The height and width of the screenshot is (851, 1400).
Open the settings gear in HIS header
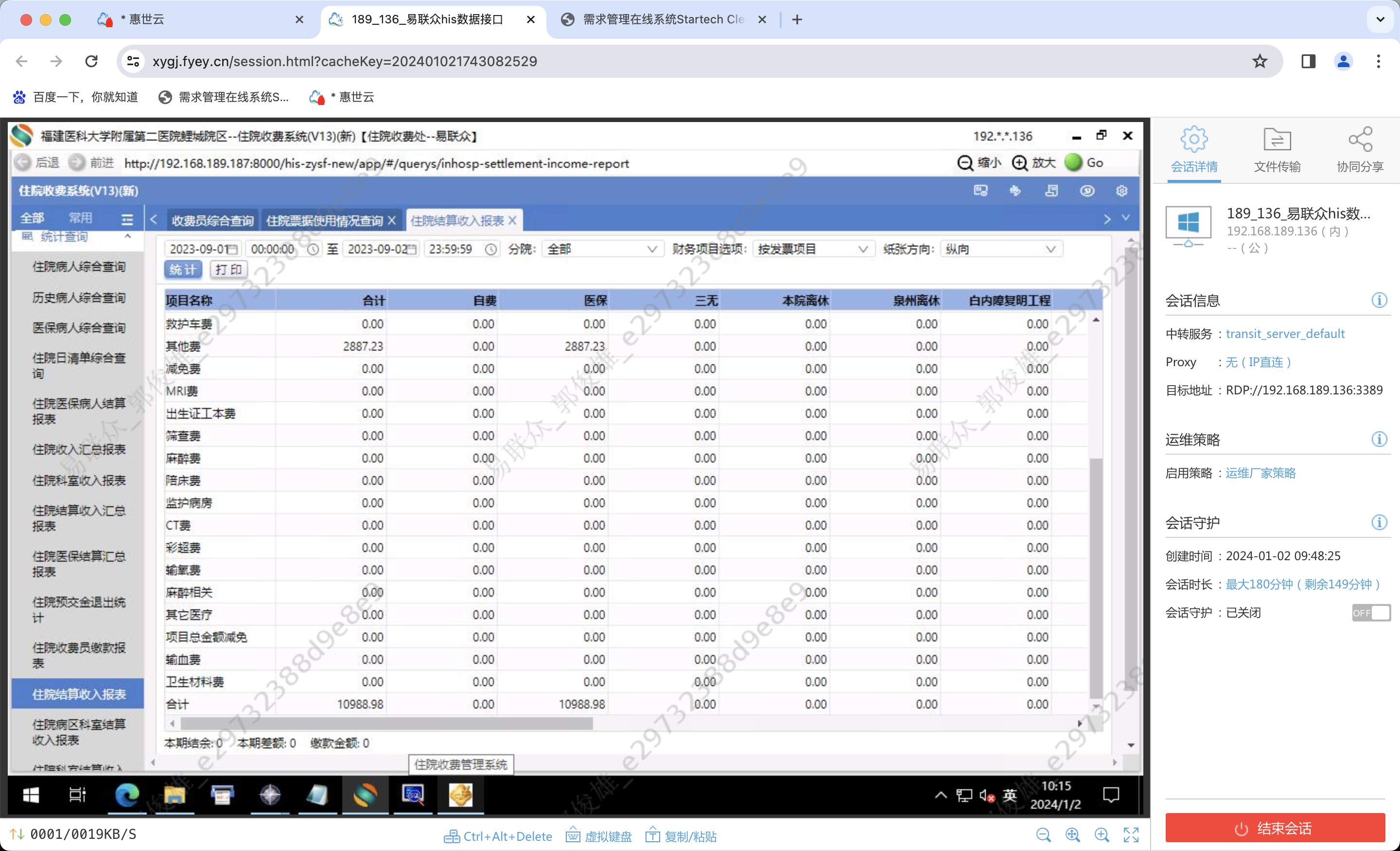(1121, 191)
